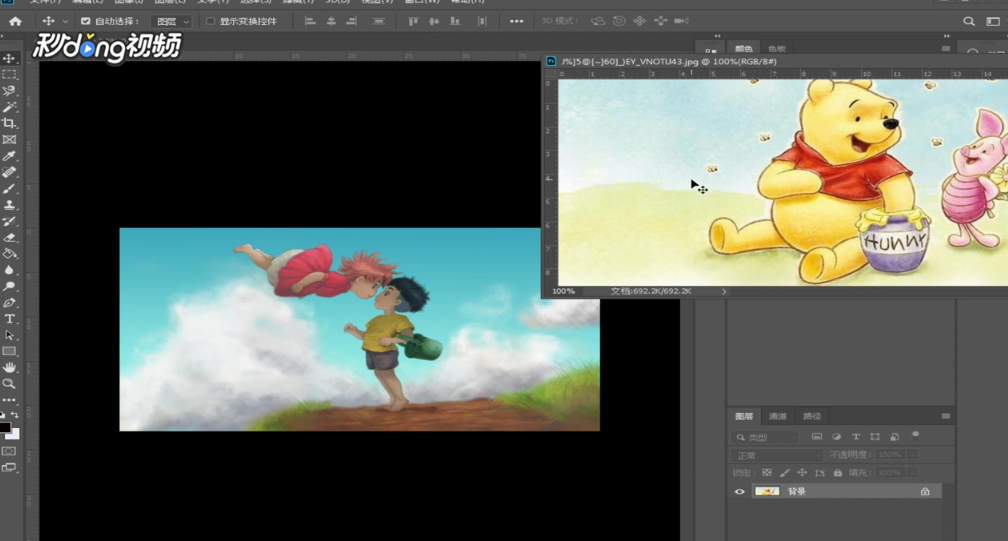Open the 正常 blend mode dropdown
Screen dimensions: 1008x541
click(777, 456)
